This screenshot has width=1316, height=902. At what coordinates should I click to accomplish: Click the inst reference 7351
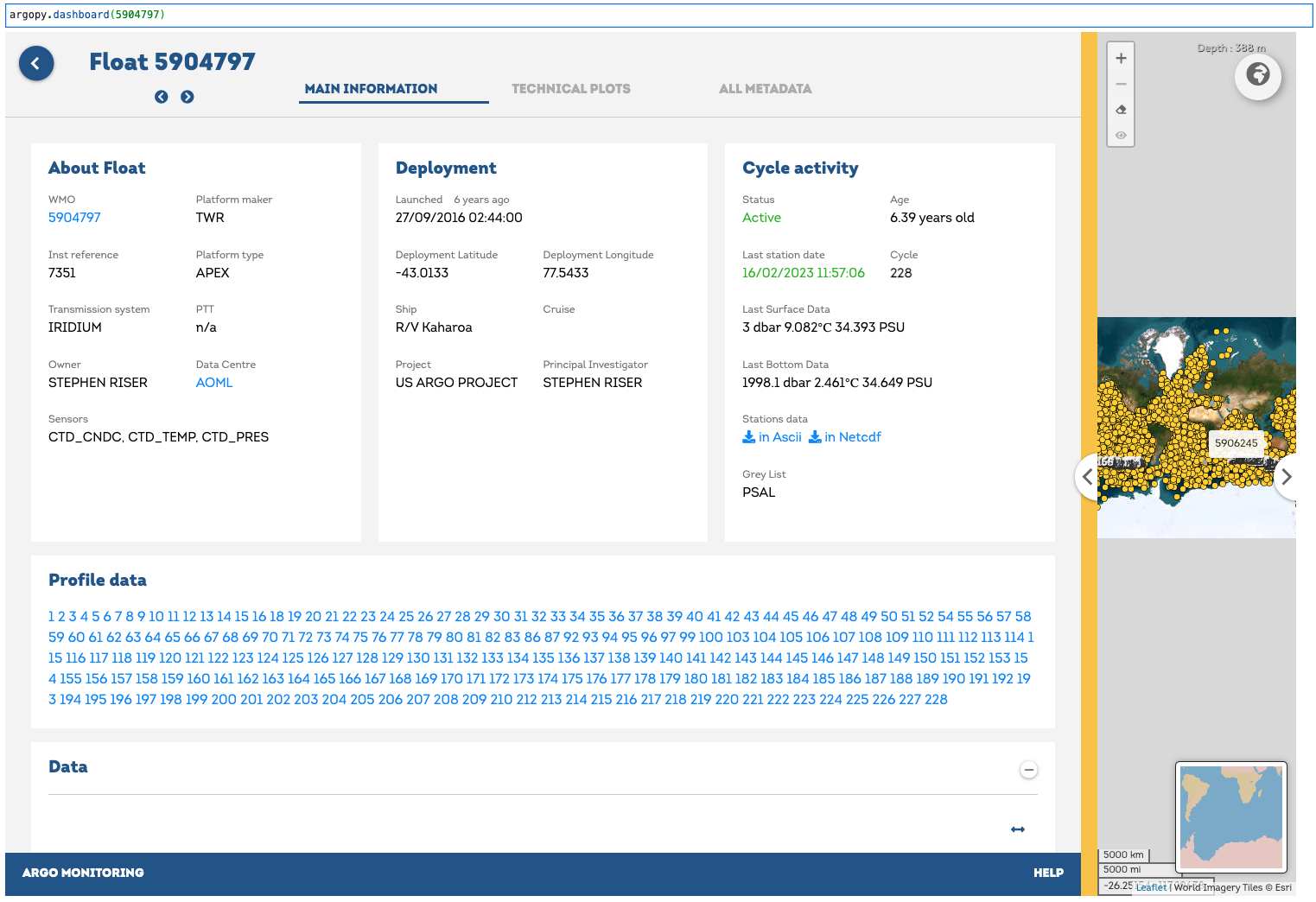[x=62, y=273]
